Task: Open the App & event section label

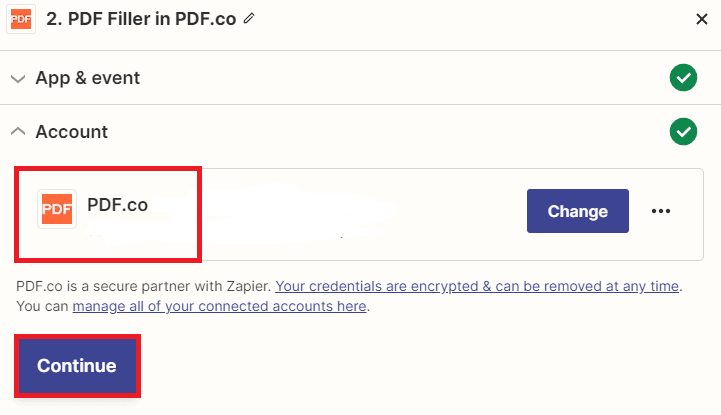Action: pos(87,78)
